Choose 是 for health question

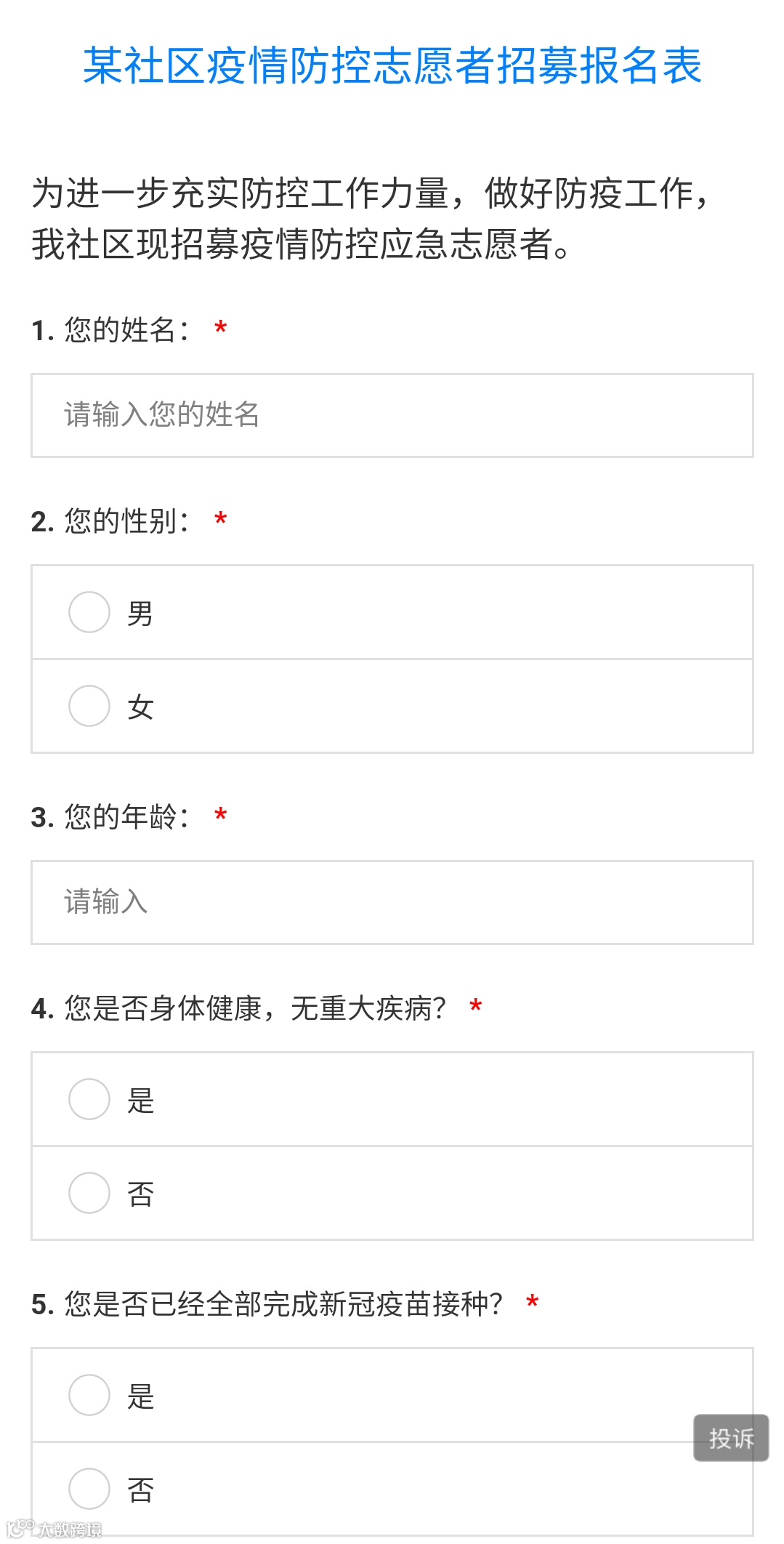[x=89, y=1099]
